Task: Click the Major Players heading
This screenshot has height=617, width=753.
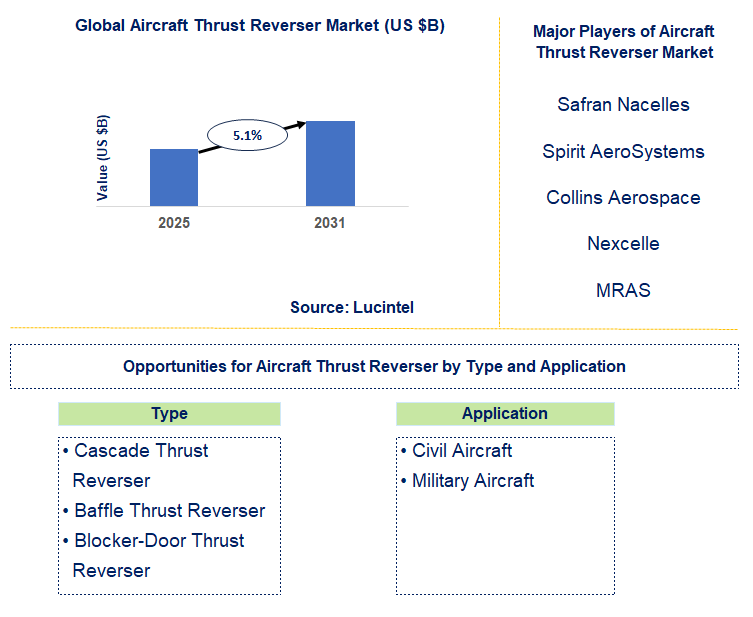Action: pos(624,42)
